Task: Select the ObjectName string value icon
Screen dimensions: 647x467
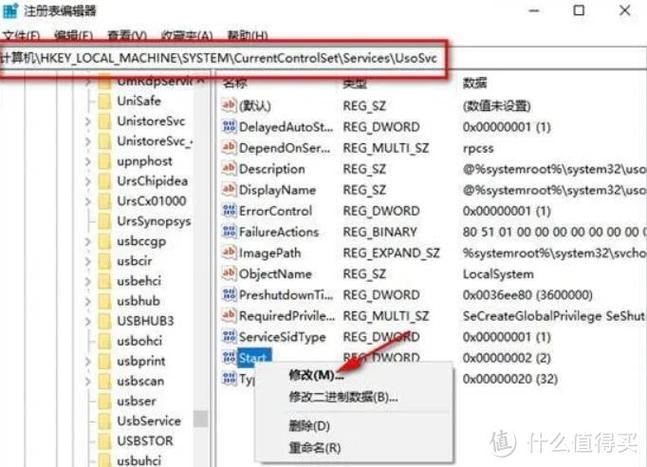Action: (x=229, y=273)
